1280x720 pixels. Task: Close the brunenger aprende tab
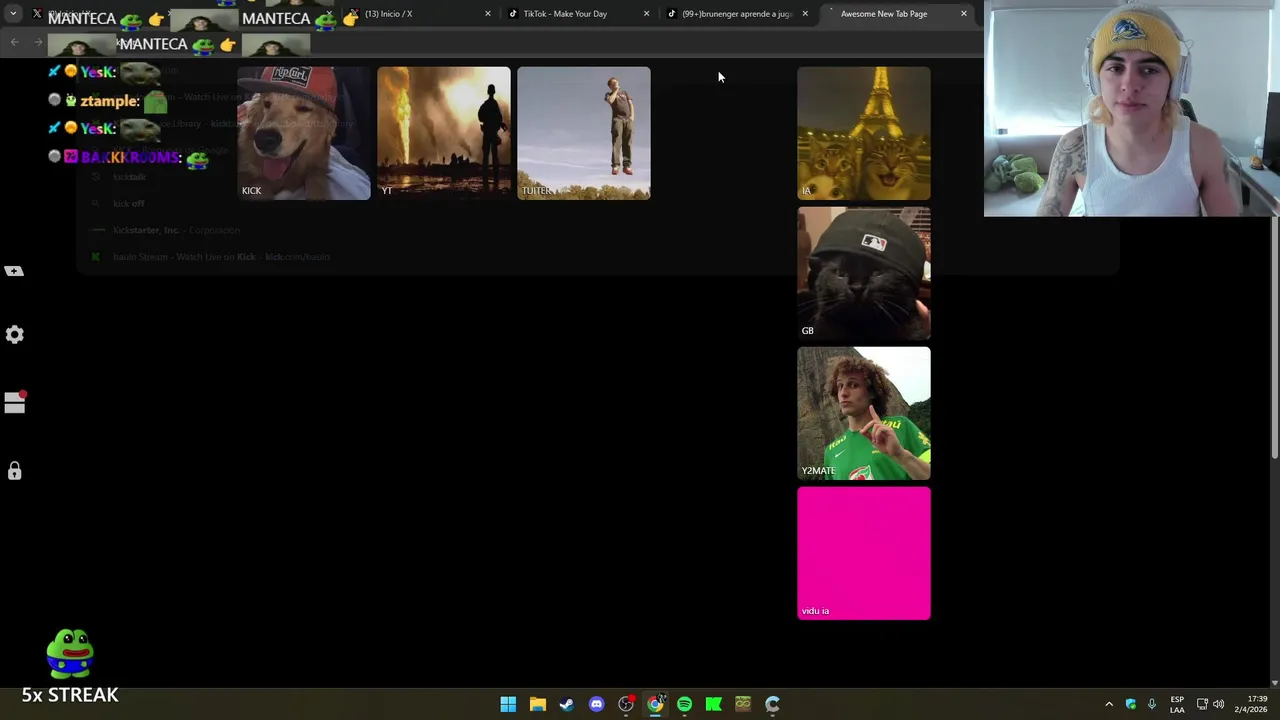click(805, 14)
